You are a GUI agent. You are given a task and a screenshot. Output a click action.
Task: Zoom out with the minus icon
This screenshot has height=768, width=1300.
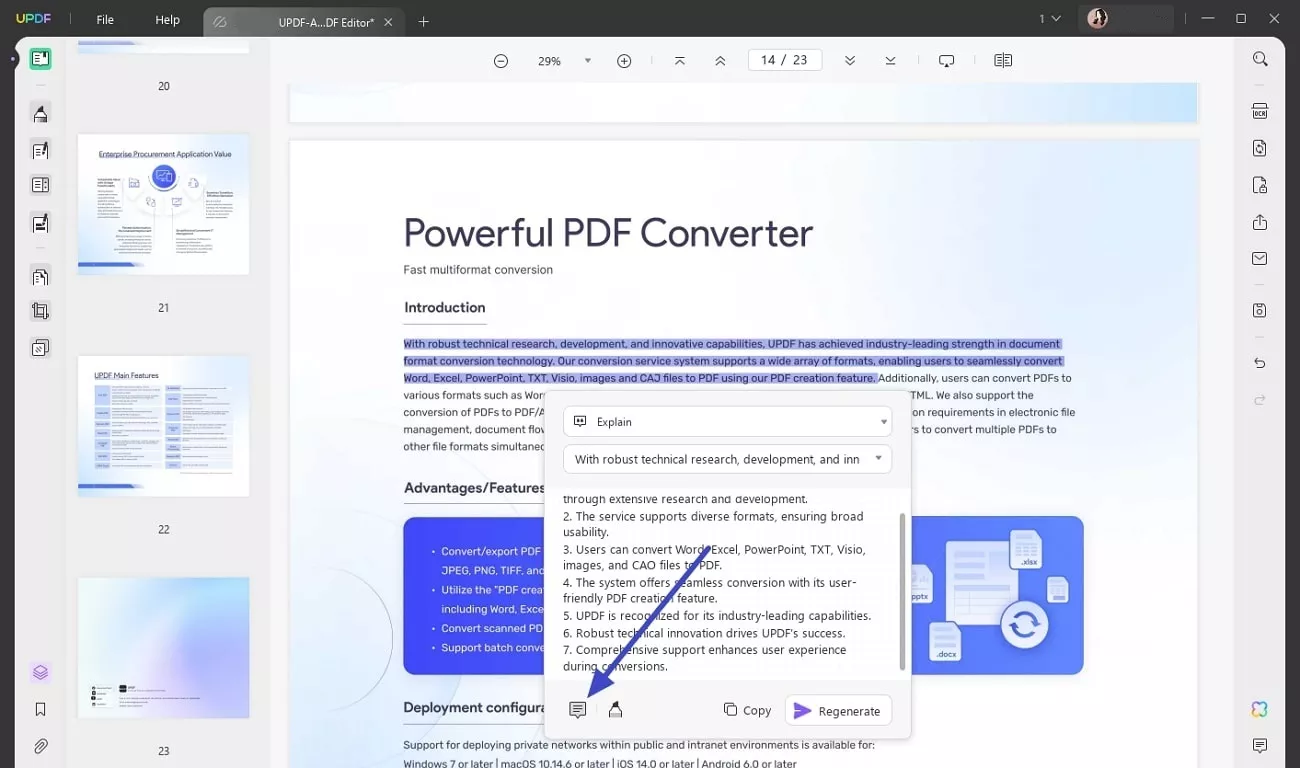(x=501, y=61)
